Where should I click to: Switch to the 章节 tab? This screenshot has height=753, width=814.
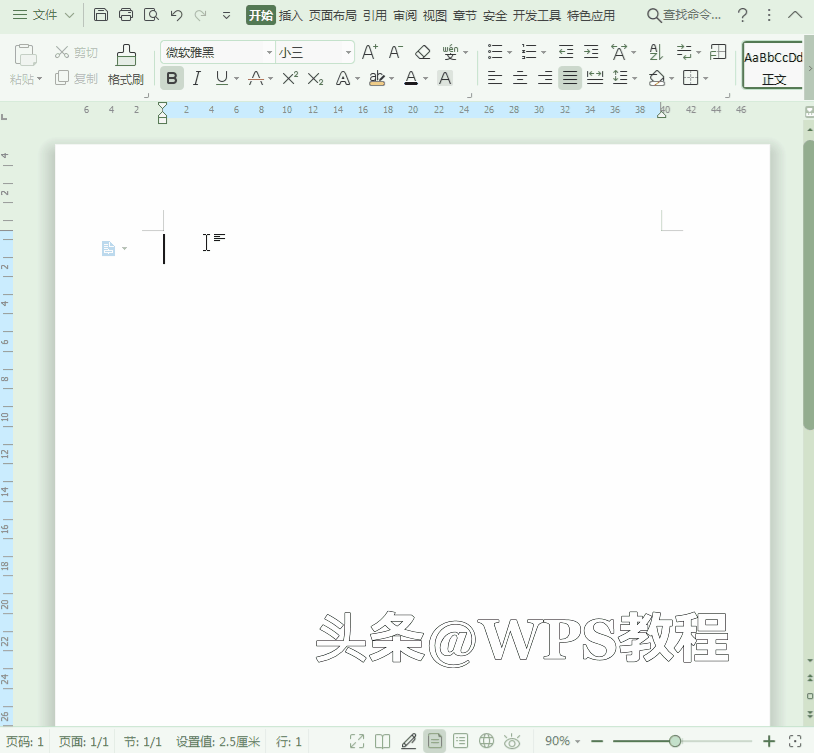pos(465,16)
